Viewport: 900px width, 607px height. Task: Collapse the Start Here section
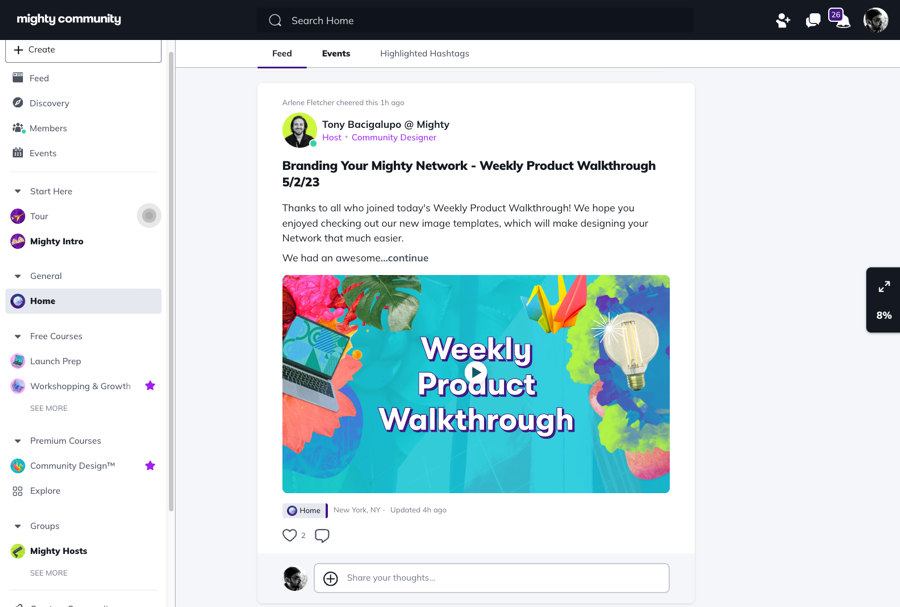pyautogui.click(x=18, y=191)
